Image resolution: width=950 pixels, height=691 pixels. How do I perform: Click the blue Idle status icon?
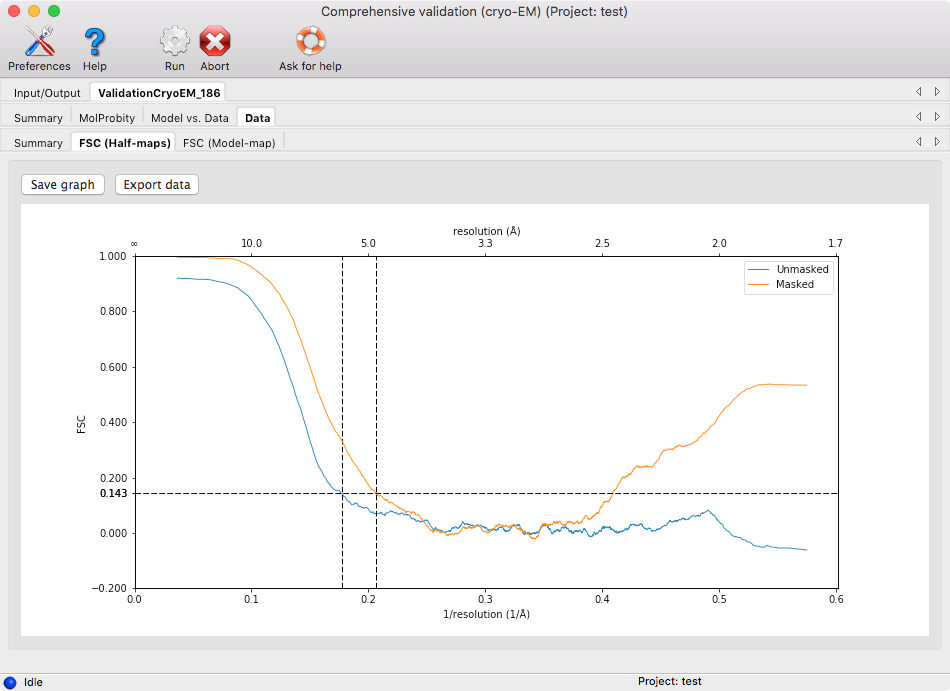(10, 682)
